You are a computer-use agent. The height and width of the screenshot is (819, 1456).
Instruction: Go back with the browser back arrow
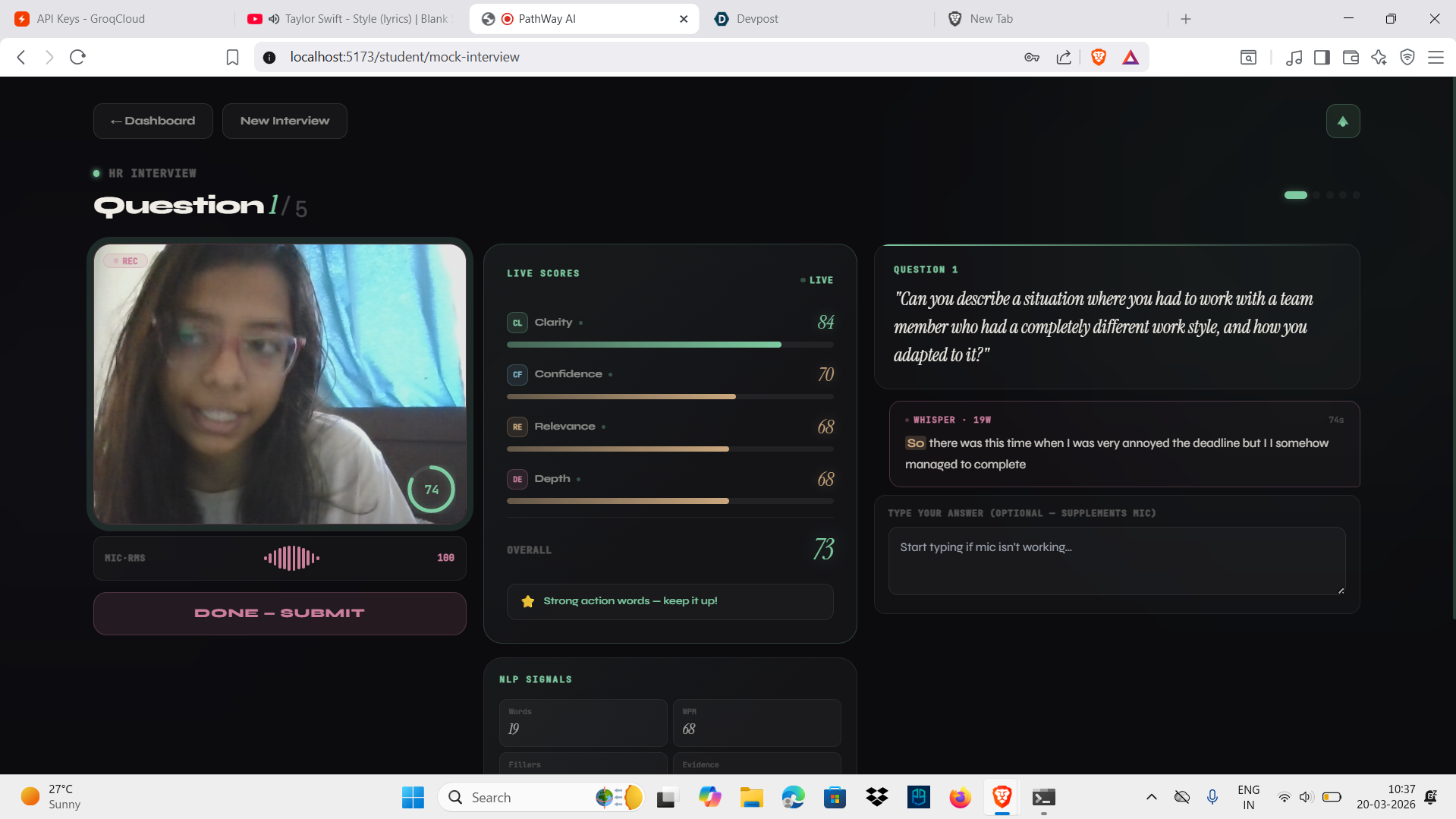point(21,57)
